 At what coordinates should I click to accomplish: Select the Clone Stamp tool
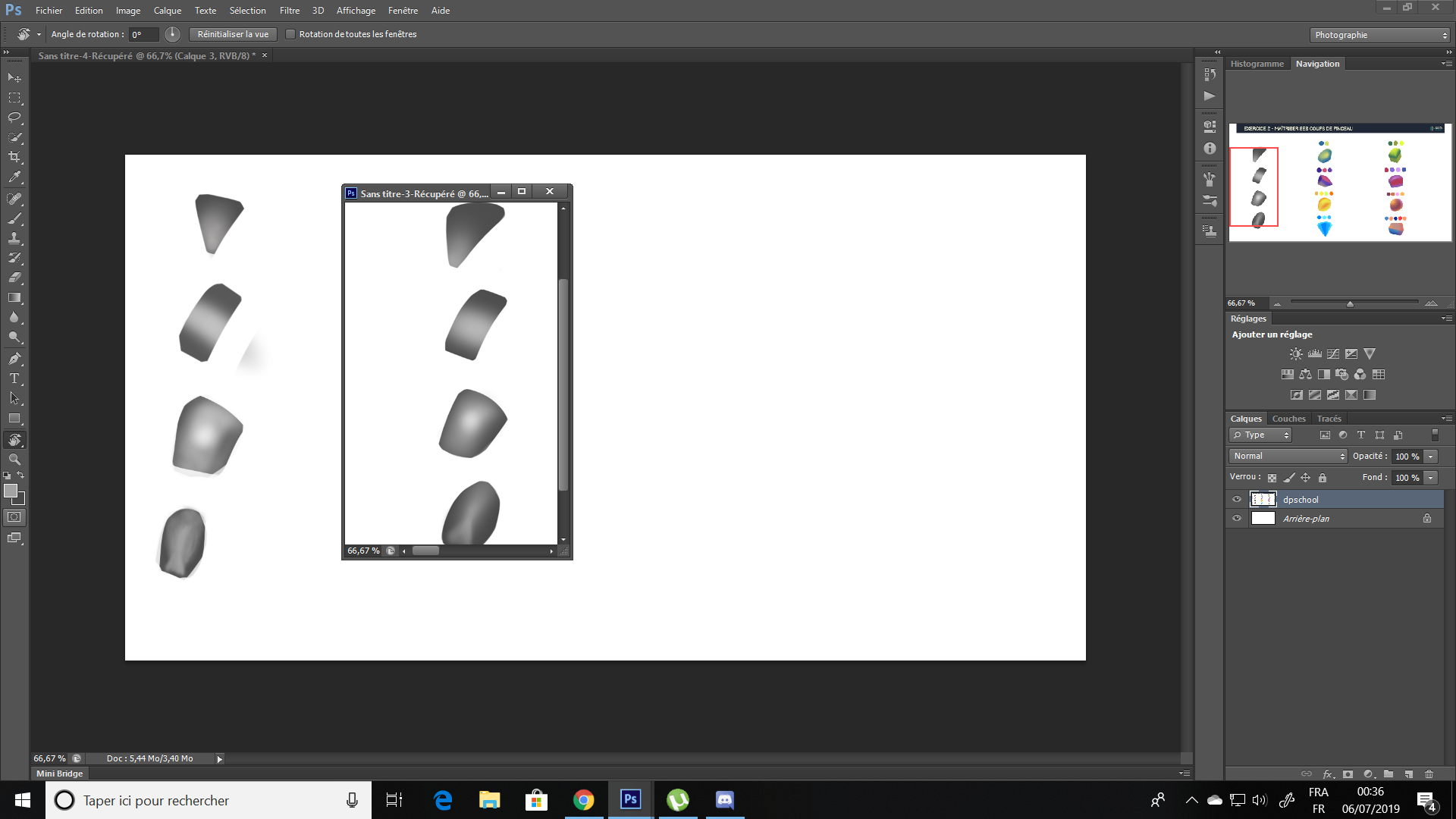click(x=14, y=238)
